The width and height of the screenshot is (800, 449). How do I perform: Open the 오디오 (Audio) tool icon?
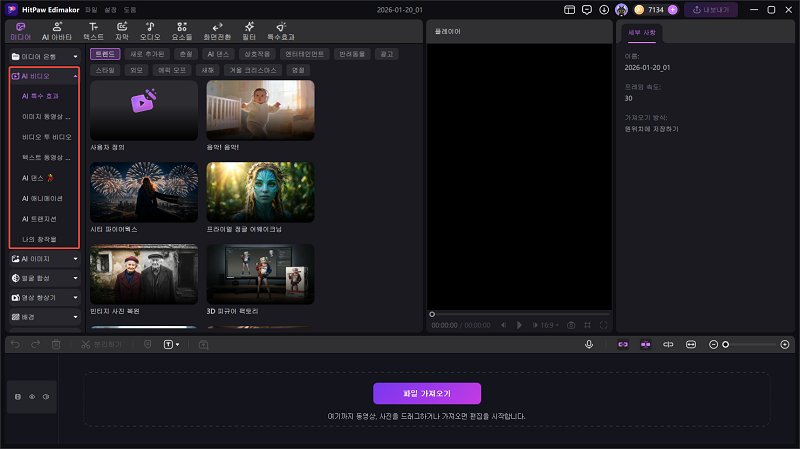pyautogui.click(x=149, y=30)
